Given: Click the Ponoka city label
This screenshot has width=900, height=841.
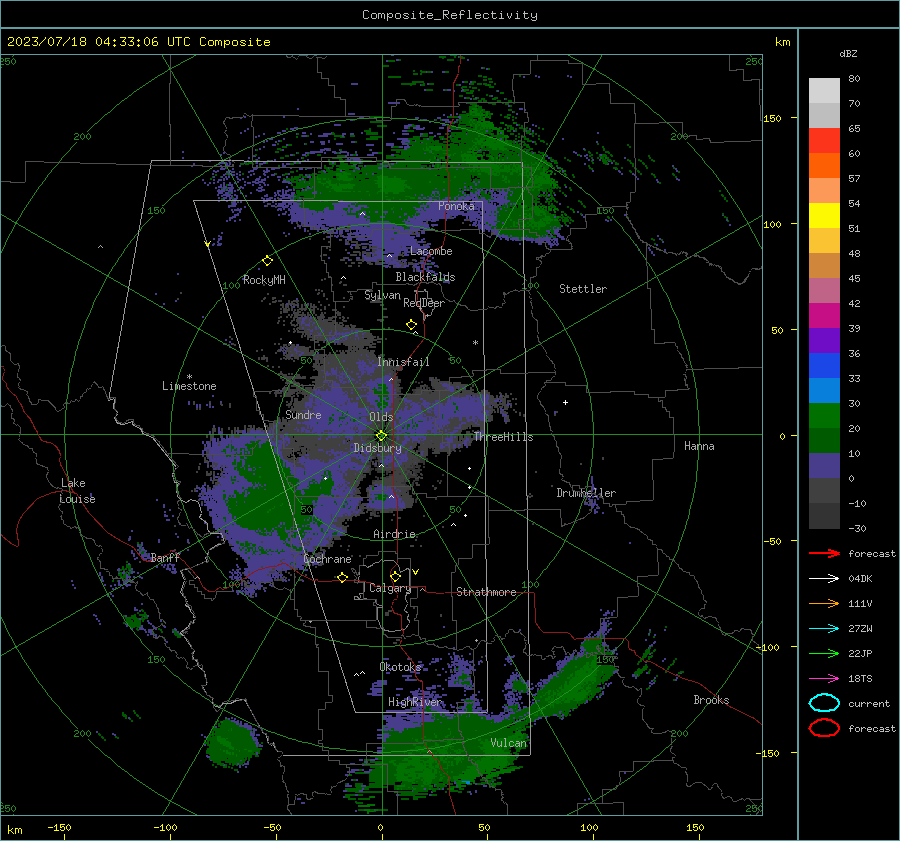Looking at the screenshot, I should [x=456, y=206].
